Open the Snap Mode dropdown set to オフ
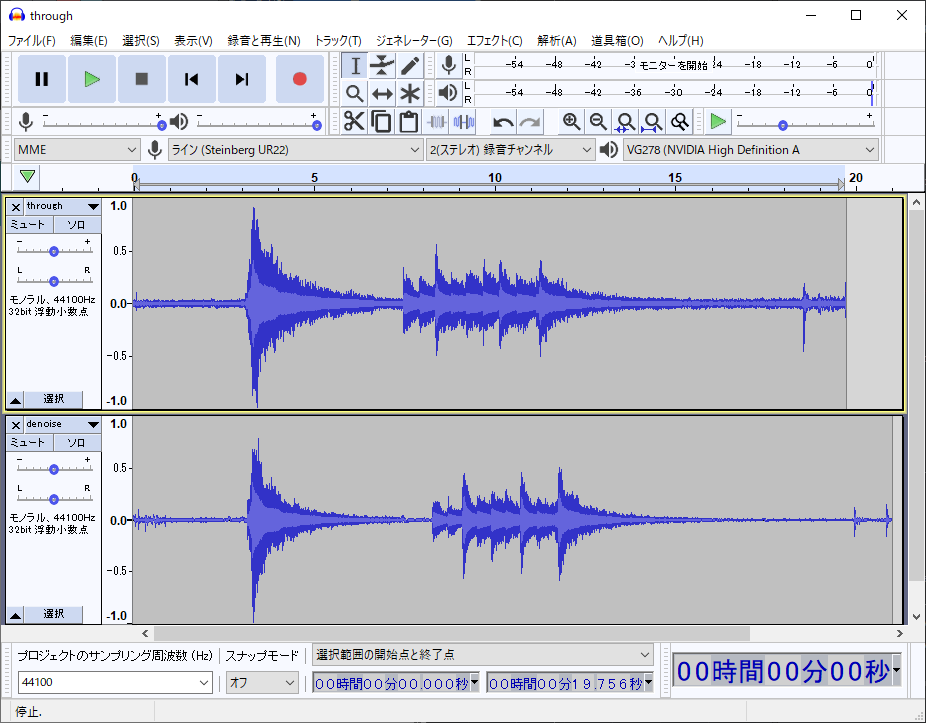The image size is (926, 723). coord(261,683)
